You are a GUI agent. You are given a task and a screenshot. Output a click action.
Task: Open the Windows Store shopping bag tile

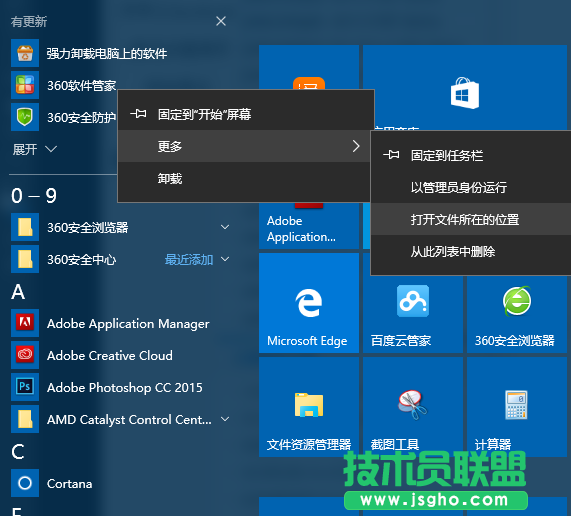(465, 87)
